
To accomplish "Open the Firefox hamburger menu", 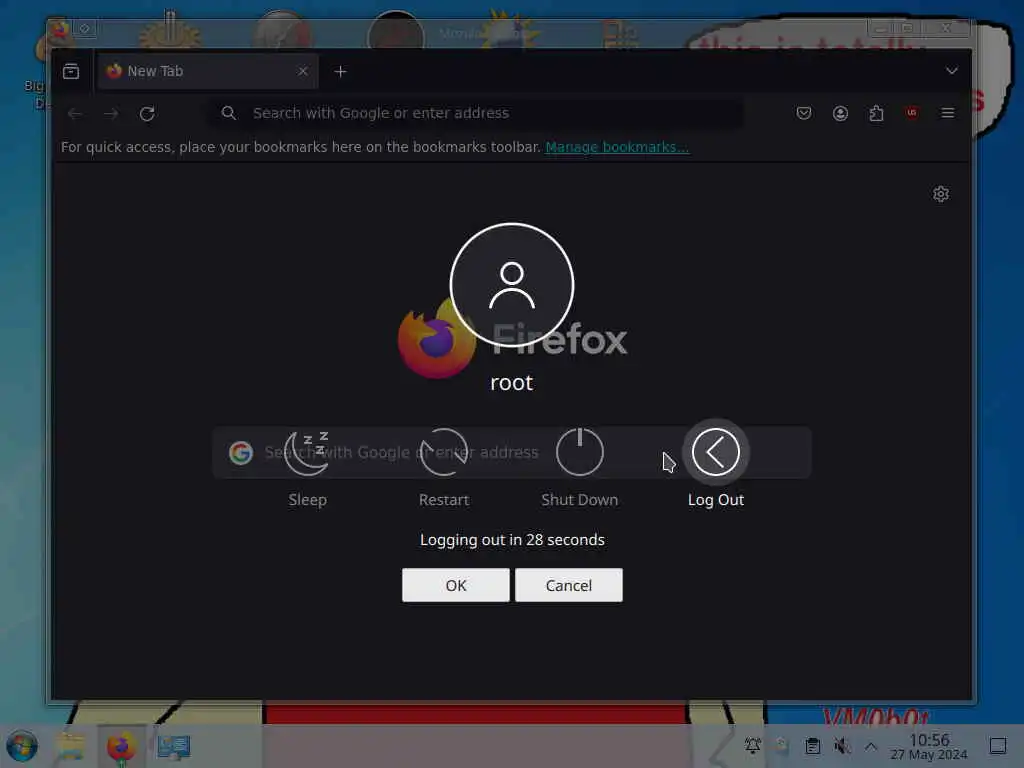I will pos(948,113).
